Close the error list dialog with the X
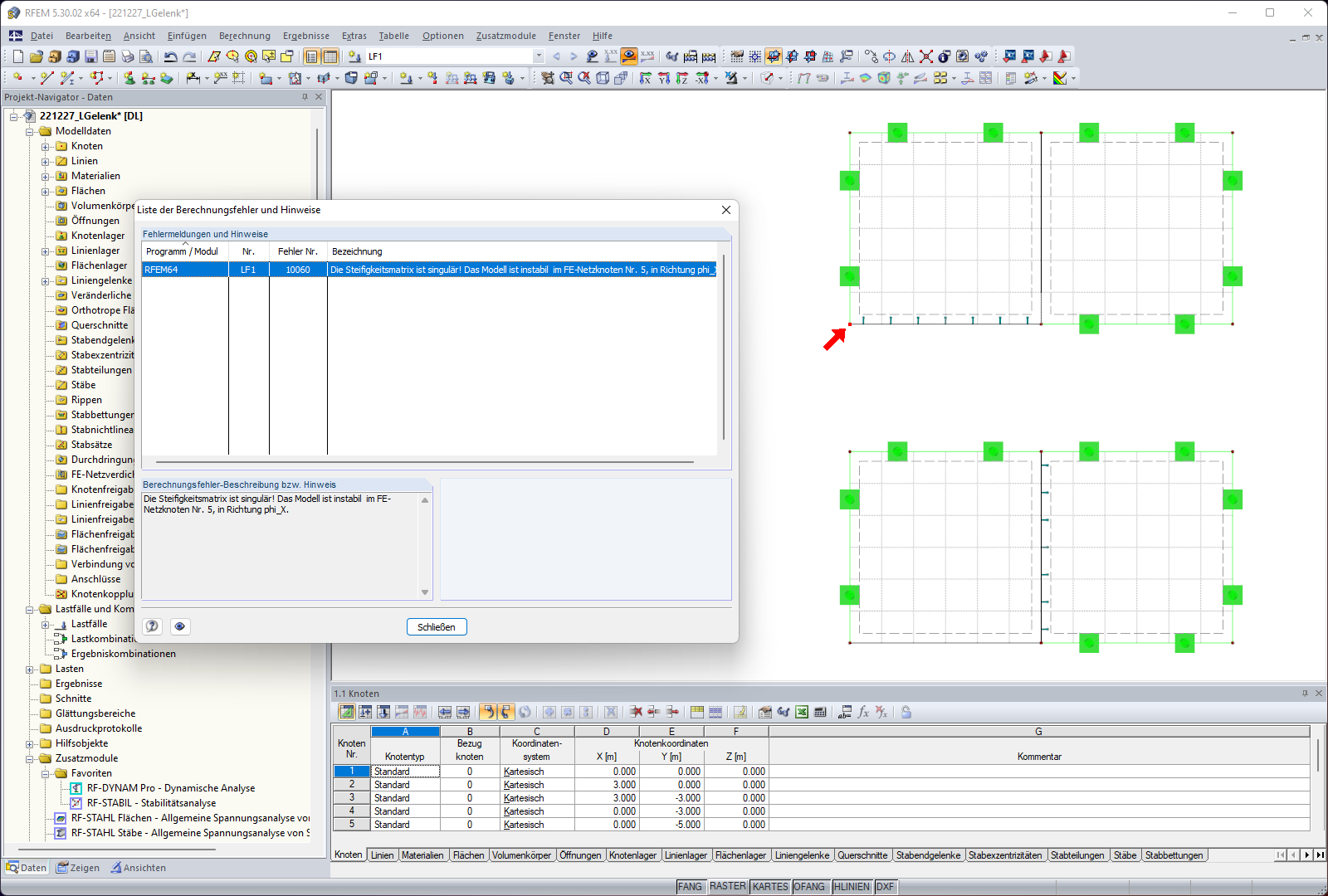Screen dimensions: 1328x896 pyautogui.click(x=726, y=210)
